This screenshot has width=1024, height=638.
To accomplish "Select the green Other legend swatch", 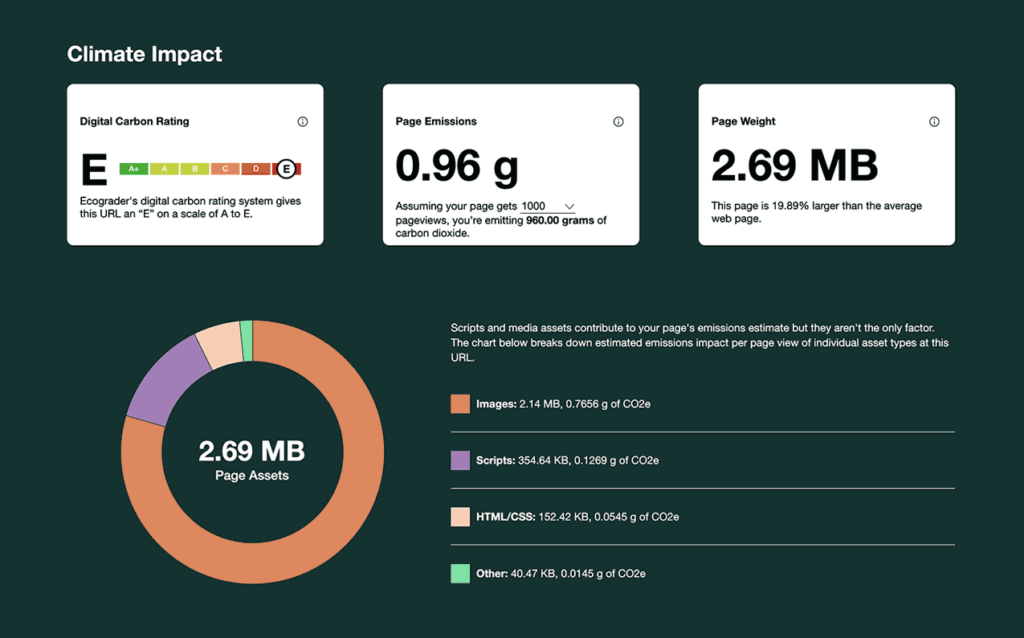I will tap(460, 574).
